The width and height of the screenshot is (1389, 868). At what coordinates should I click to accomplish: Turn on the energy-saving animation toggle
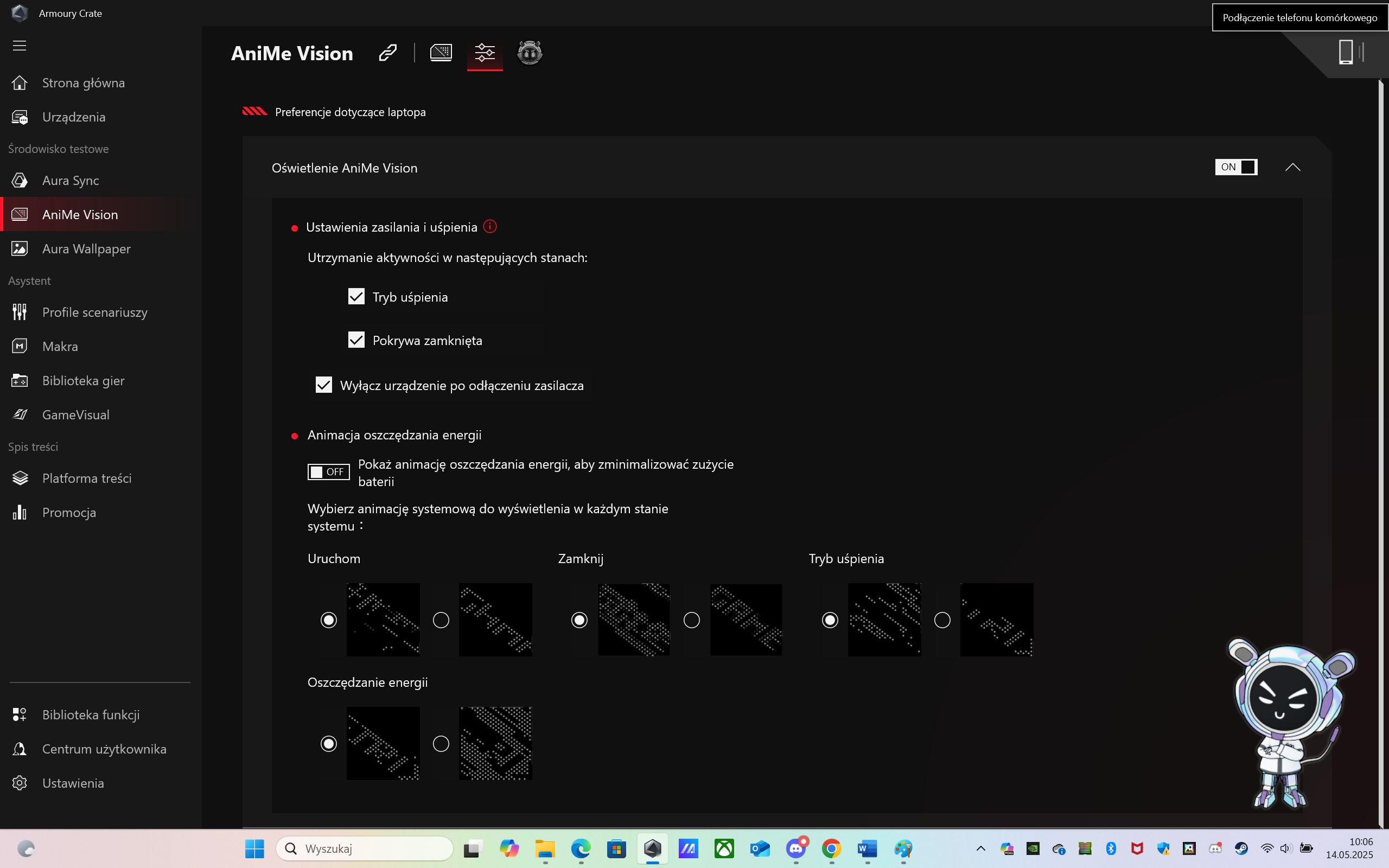point(328,472)
